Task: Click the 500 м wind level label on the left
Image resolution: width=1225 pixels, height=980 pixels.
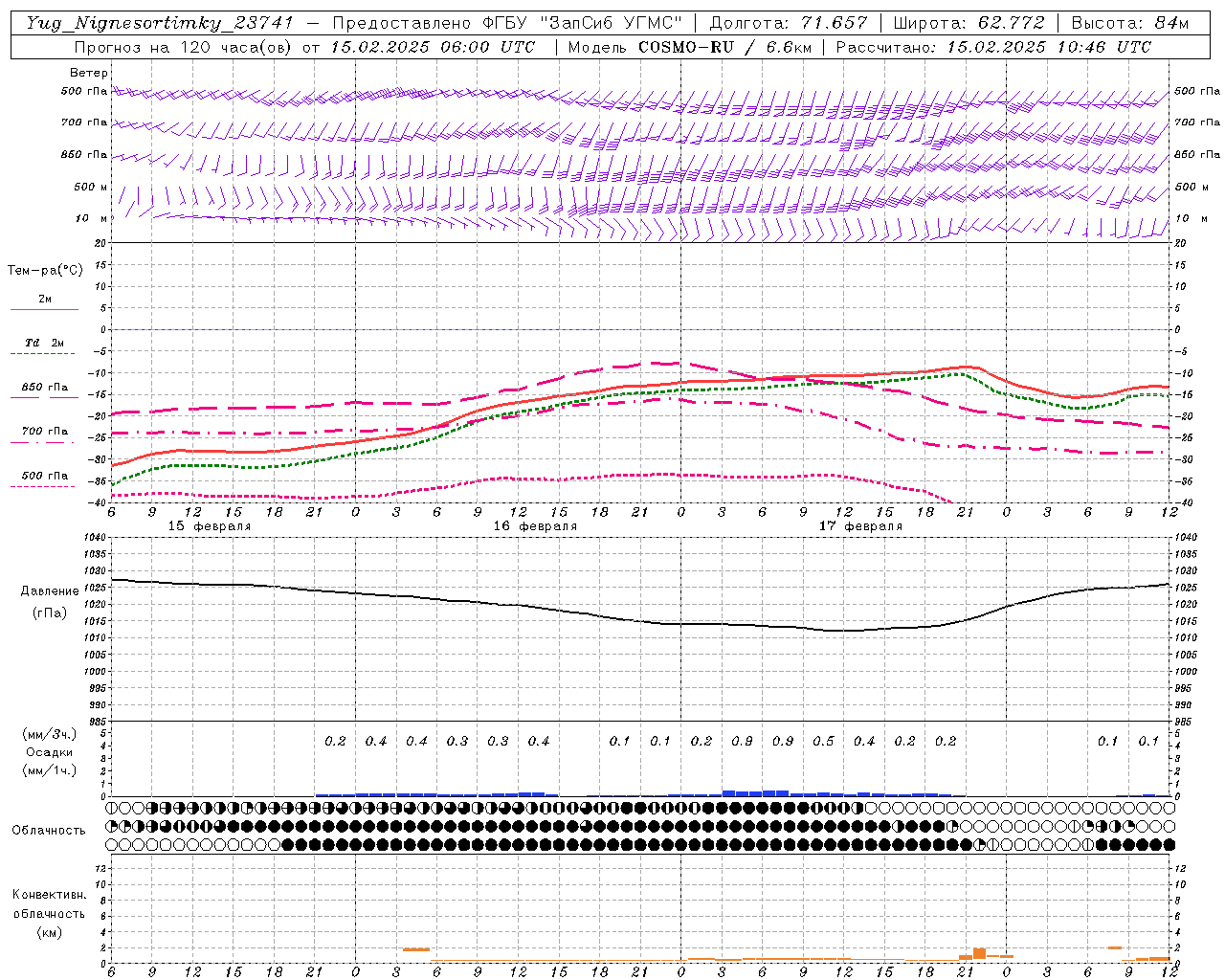Action: pyautogui.click(x=91, y=187)
